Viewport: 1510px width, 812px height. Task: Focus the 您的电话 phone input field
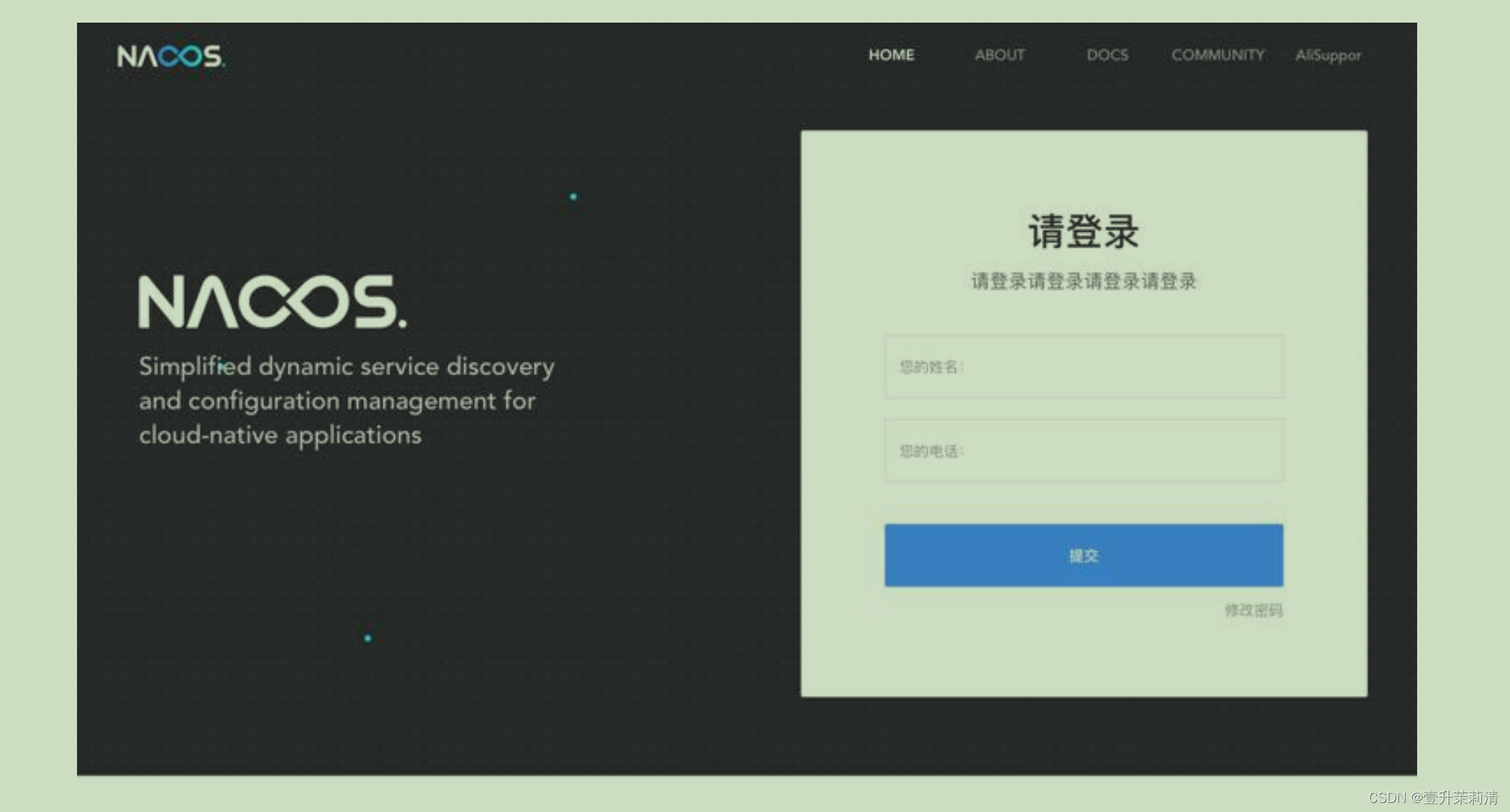1083,451
